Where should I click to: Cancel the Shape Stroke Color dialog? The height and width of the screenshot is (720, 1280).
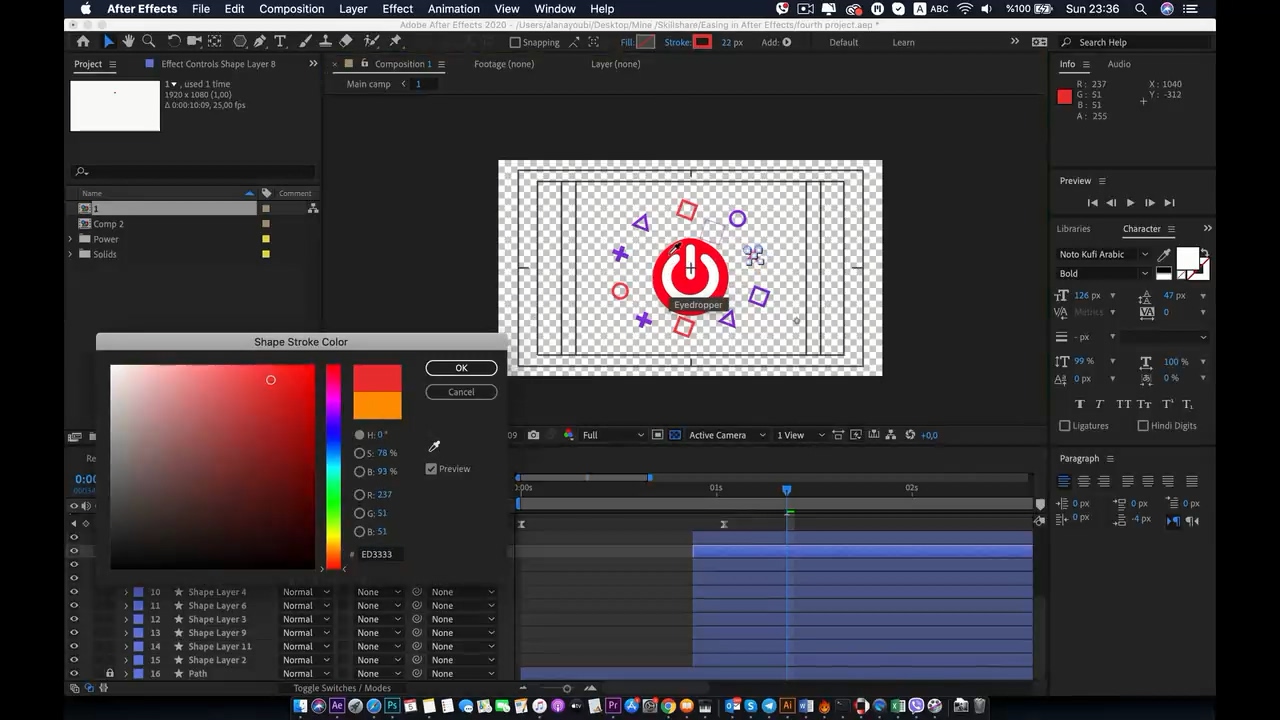pyautogui.click(x=461, y=392)
